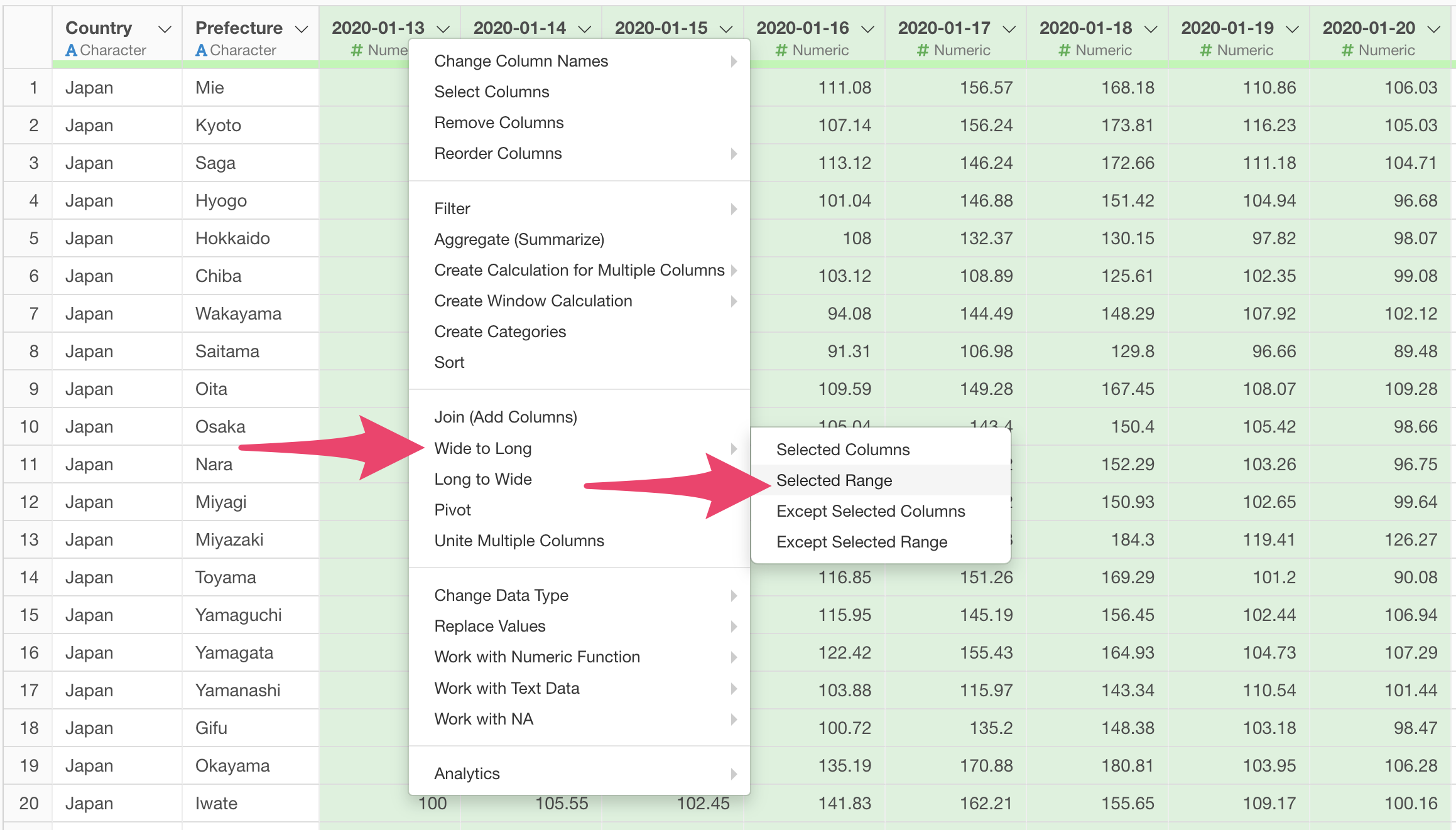Viewport: 1456px width, 830px height.
Task: Click the Character type icon under Country
Action: (x=72, y=50)
